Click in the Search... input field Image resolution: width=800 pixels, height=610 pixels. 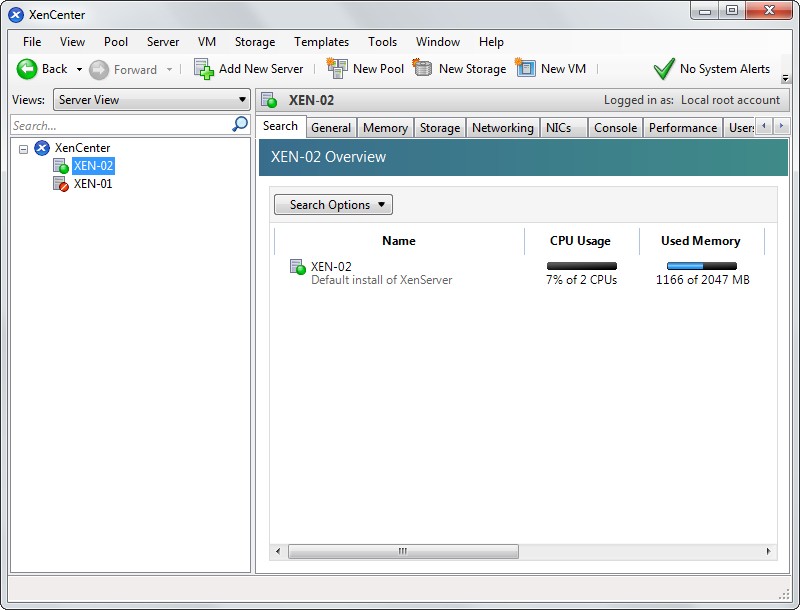[121, 125]
